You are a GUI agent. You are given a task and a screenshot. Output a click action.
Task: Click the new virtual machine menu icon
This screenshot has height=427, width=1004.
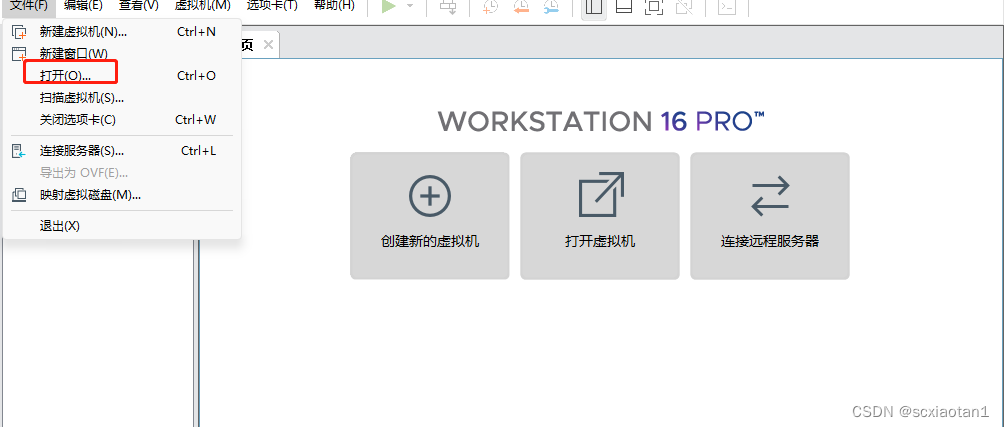(20, 32)
